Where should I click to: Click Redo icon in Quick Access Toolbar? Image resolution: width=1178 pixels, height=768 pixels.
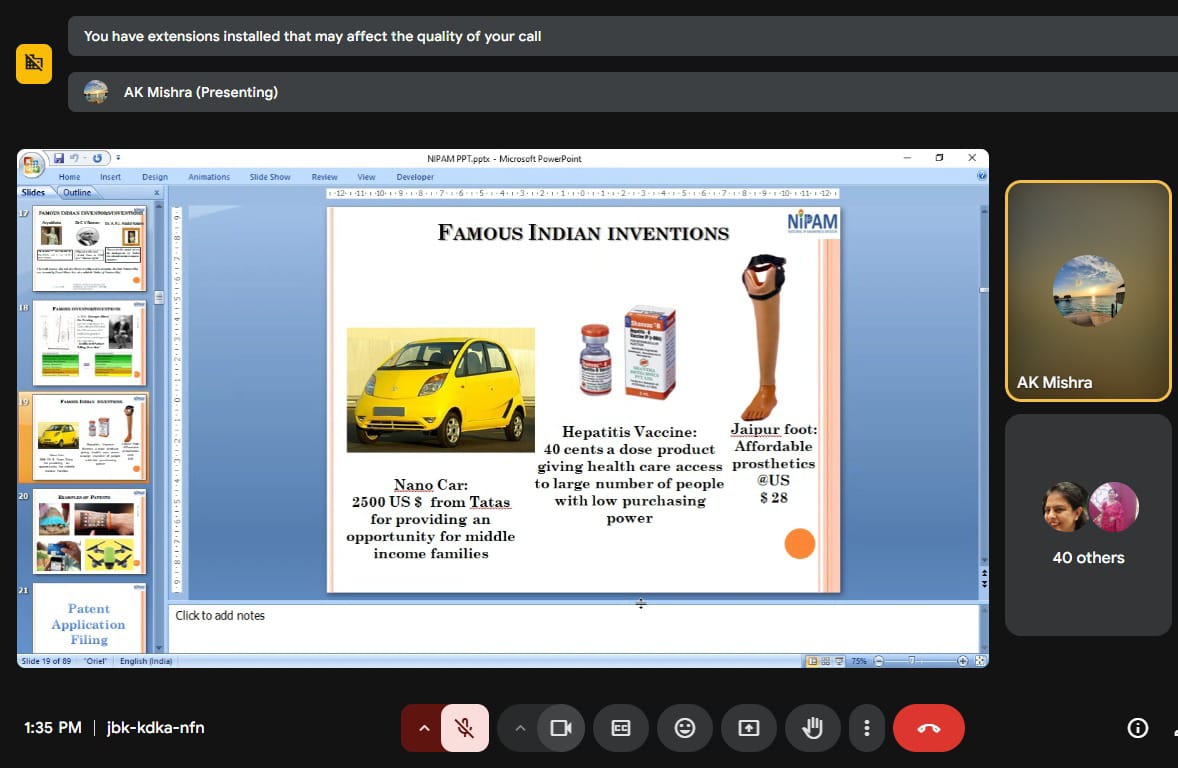tap(97, 158)
